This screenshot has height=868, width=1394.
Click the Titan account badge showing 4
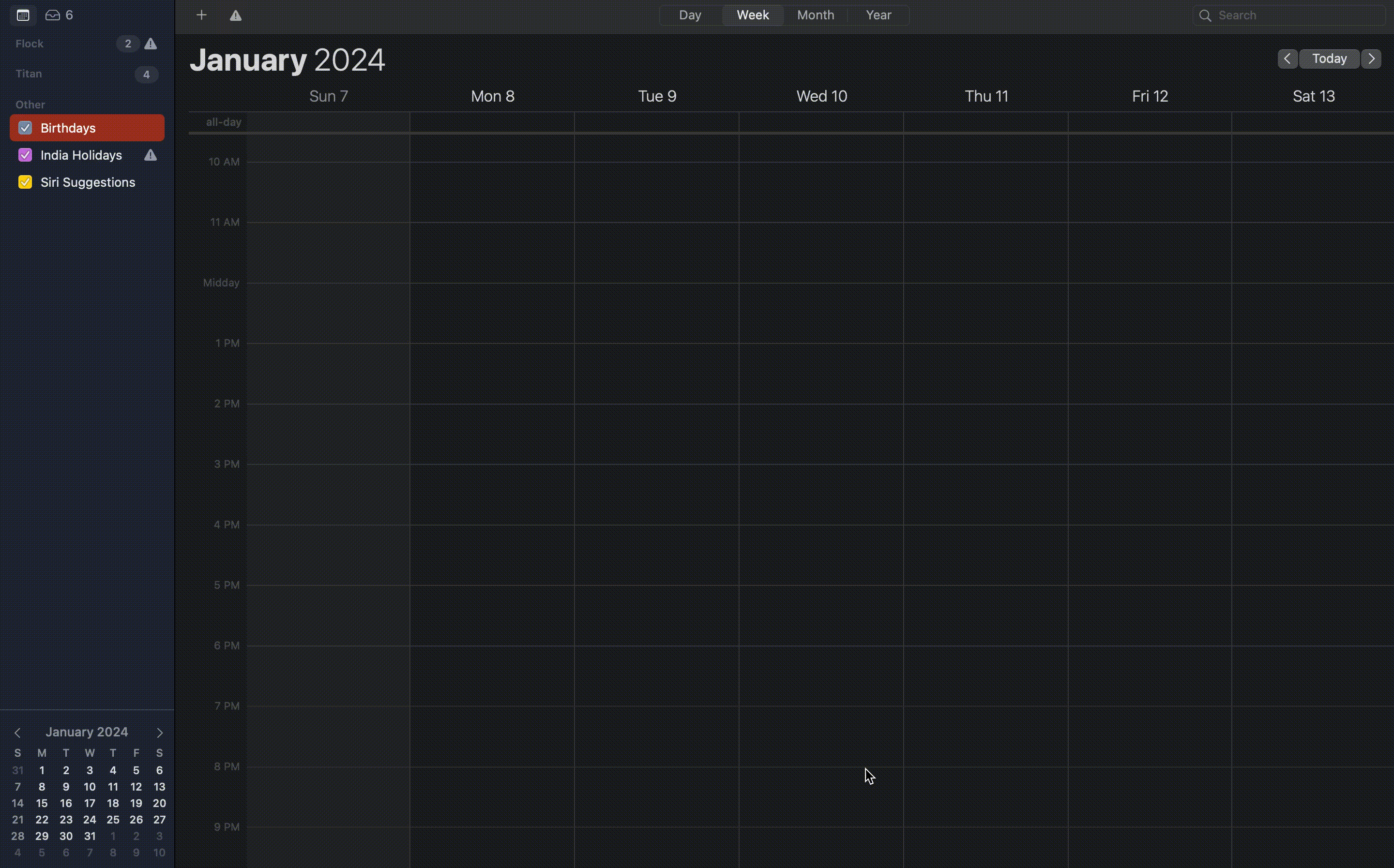pyautogui.click(x=146, y=74)
